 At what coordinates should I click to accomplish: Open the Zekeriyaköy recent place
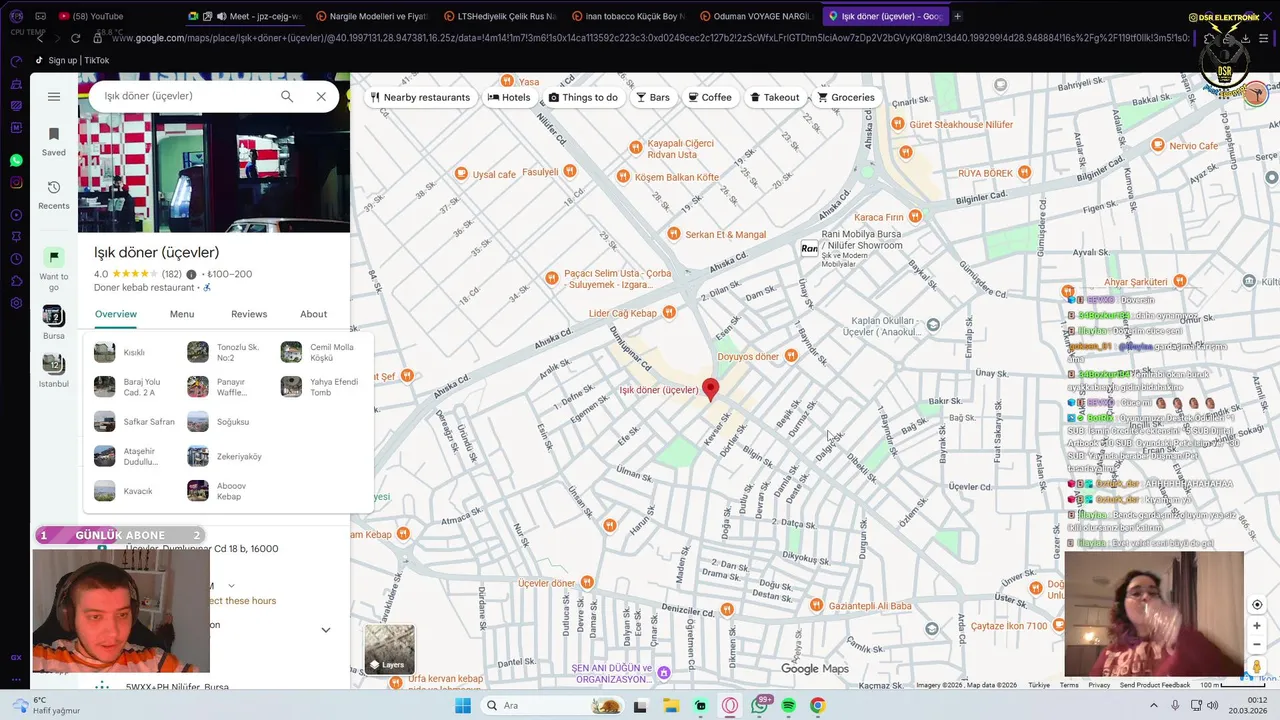[x=225, y=456]
